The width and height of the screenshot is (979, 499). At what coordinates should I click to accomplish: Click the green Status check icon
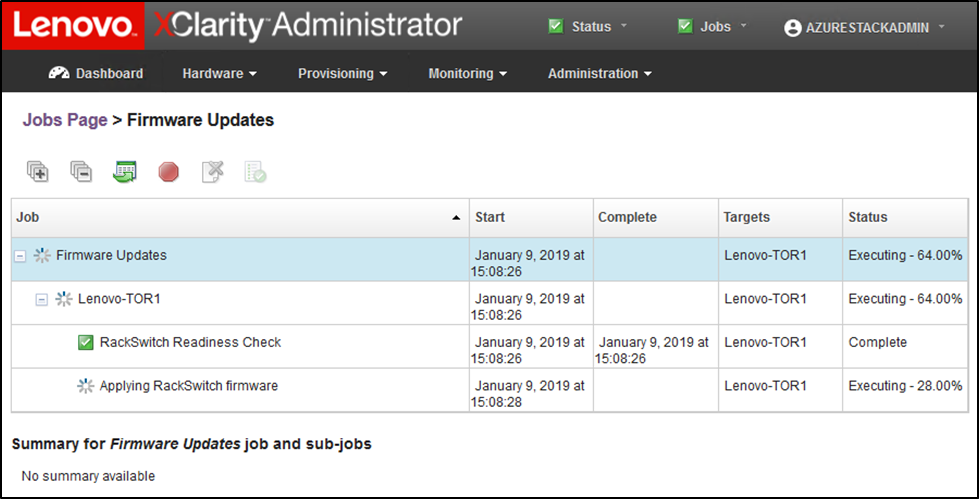pyautogui.click(x=556, y=26)
